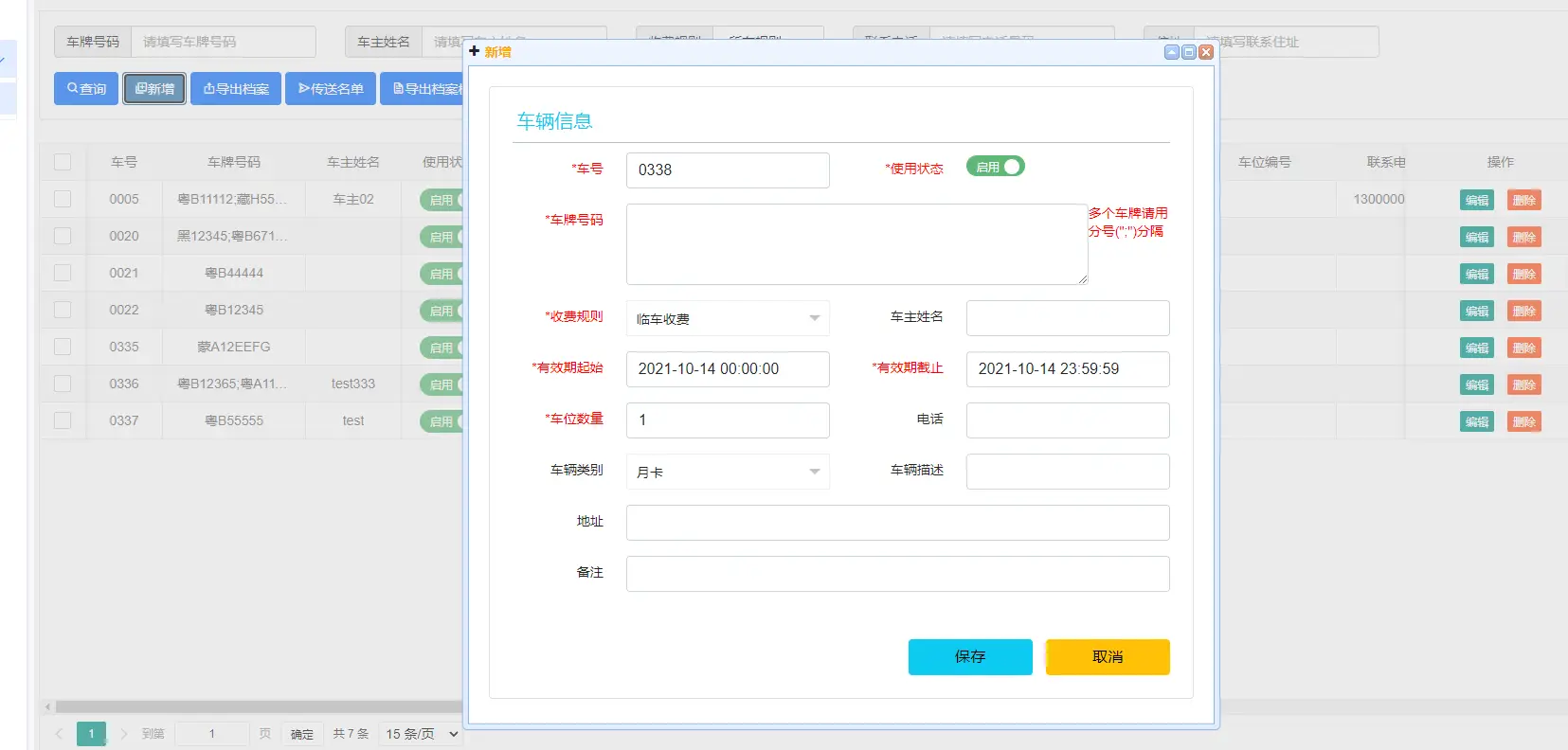Click 编辑 for vehicle row 0005
1568x750 pixels.
point(1476,200)
